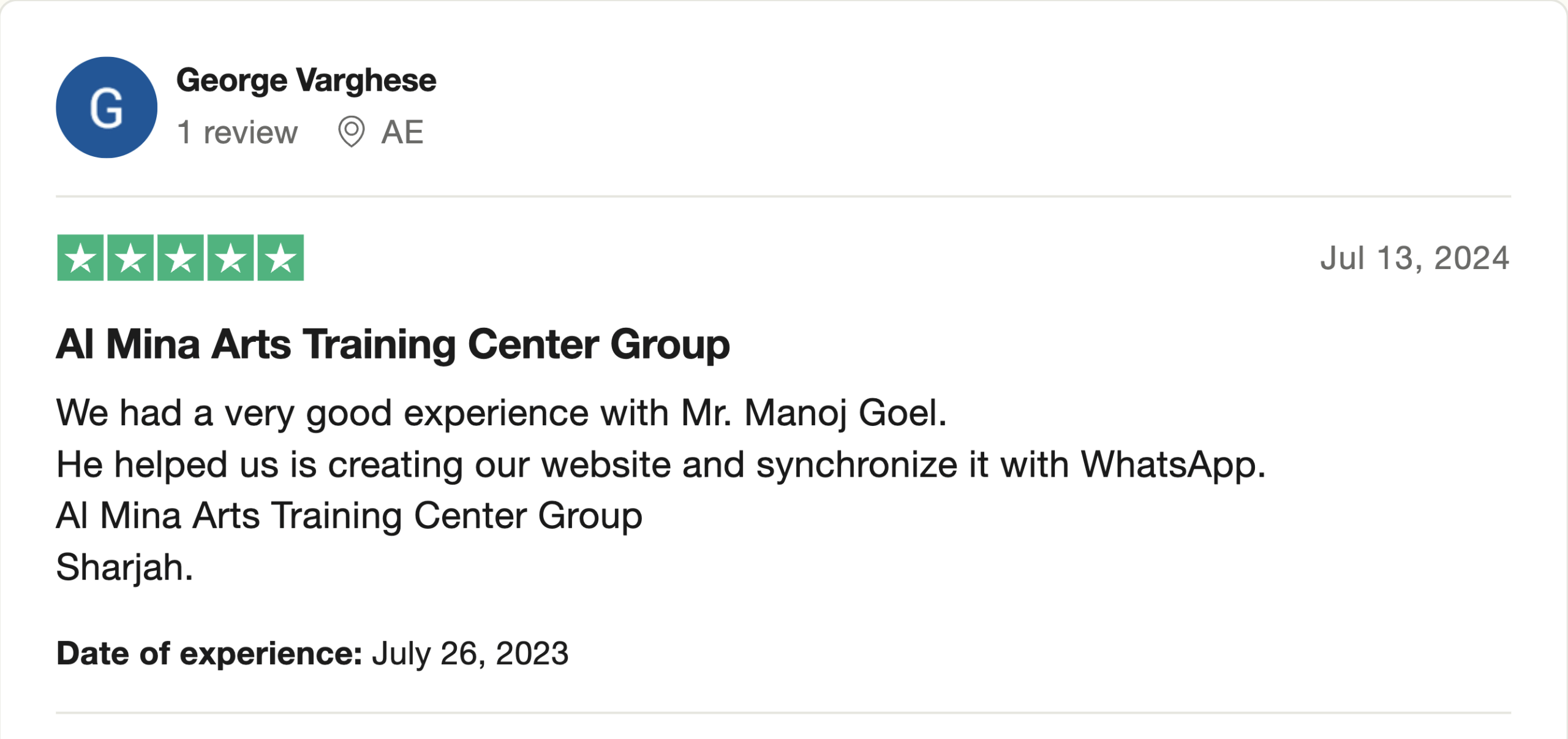
Task: Click the word "Sharjah." in the review
Action: [124, 567]
